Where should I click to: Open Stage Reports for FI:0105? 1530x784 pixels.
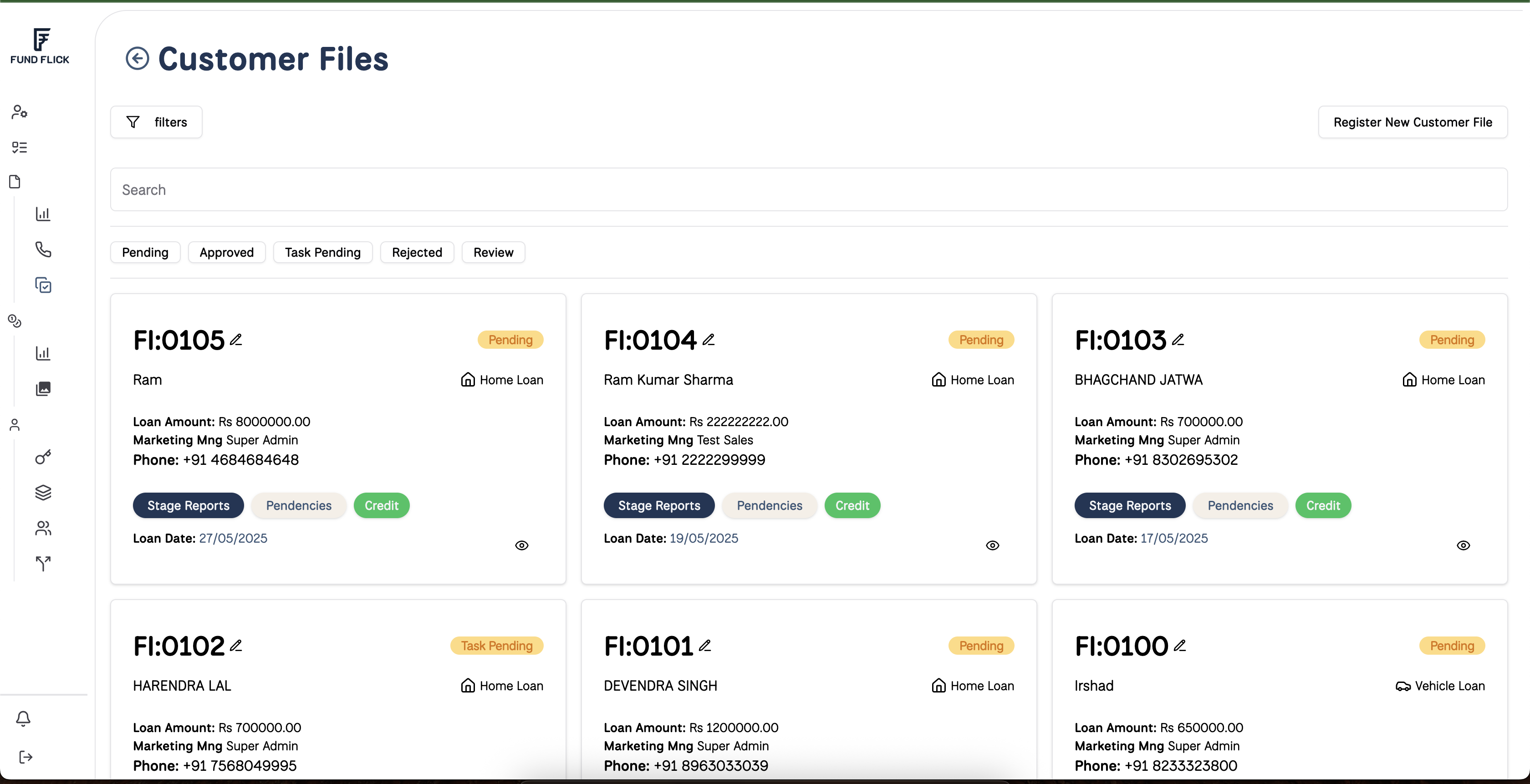[188, 505]
